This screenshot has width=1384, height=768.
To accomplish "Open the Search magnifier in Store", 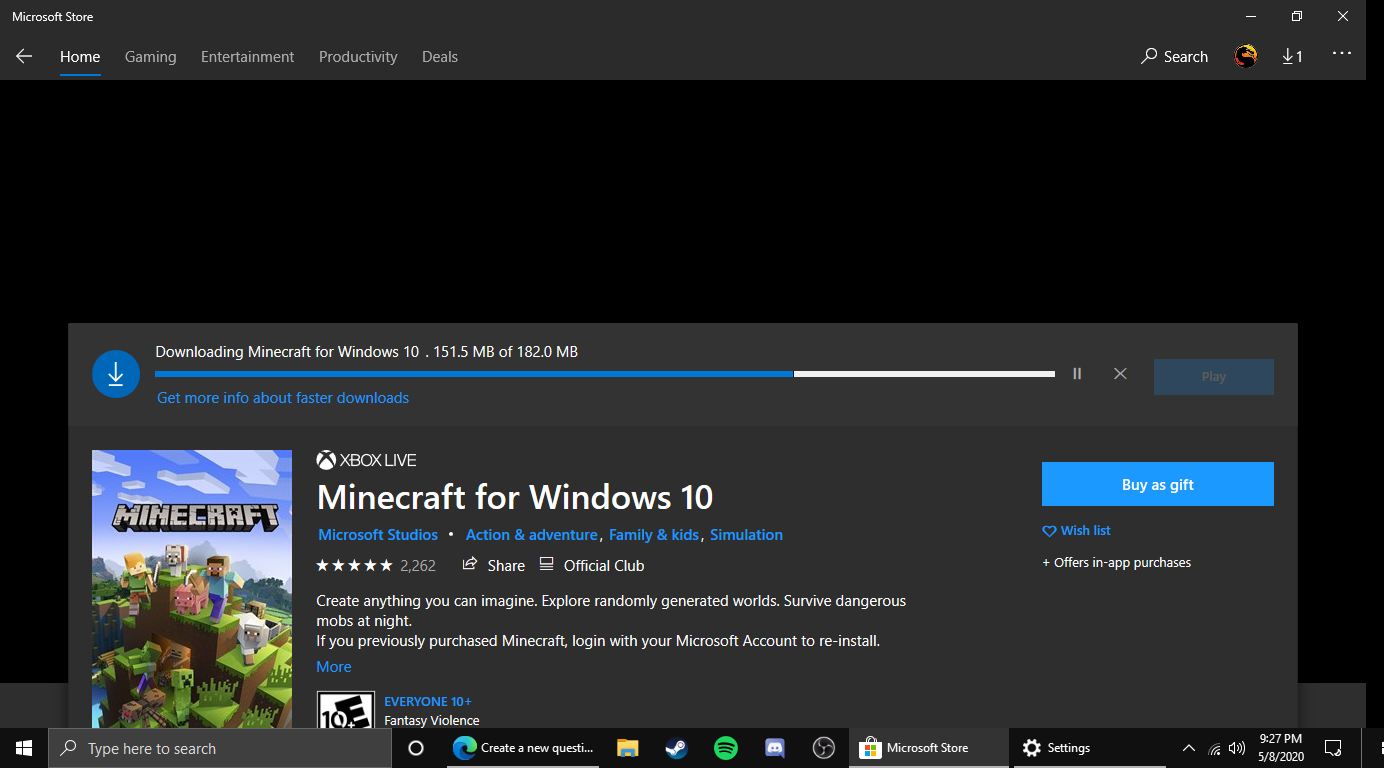I will pyautogui.click(x=1174, y=57).
